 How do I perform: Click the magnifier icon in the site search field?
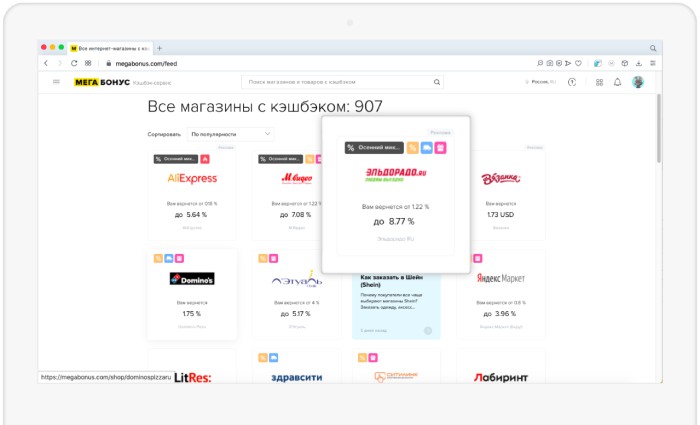coord(437,82)
